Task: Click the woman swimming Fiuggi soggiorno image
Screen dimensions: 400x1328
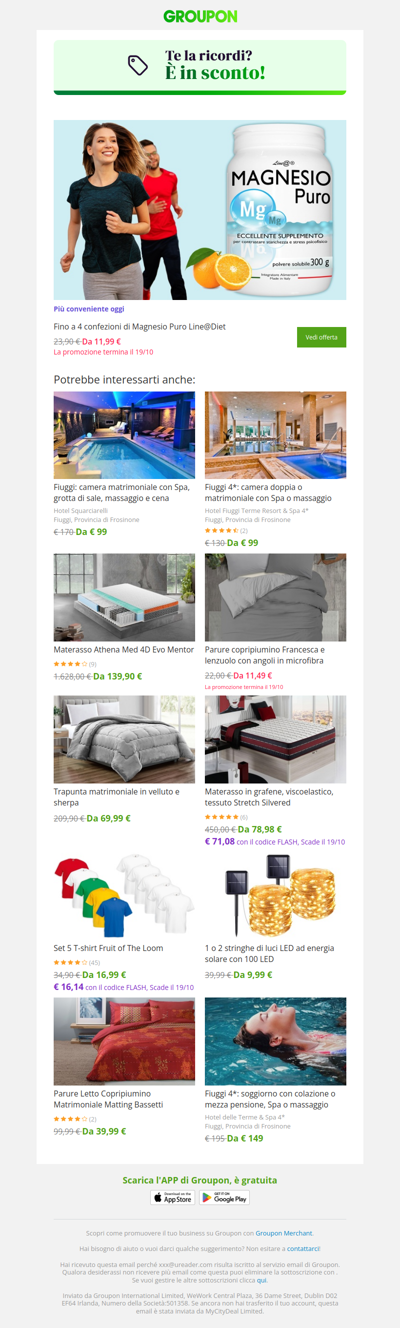Action: point(275,1041)
